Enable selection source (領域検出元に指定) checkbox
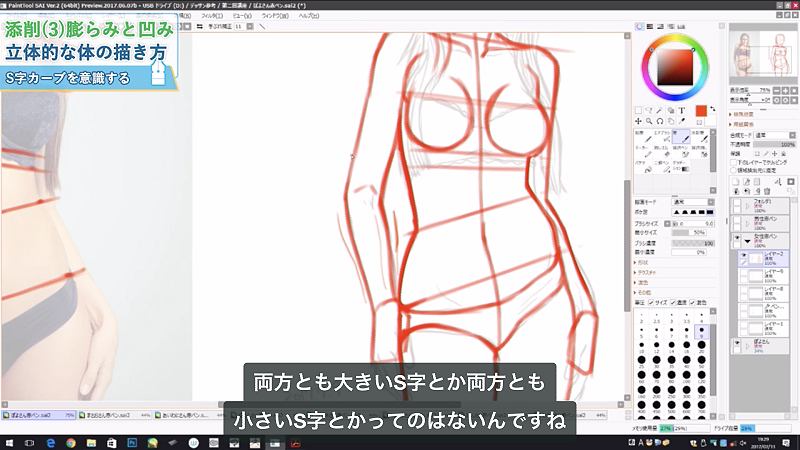The height and width of the screenshot is (450, 800). (x=734, y=170)
